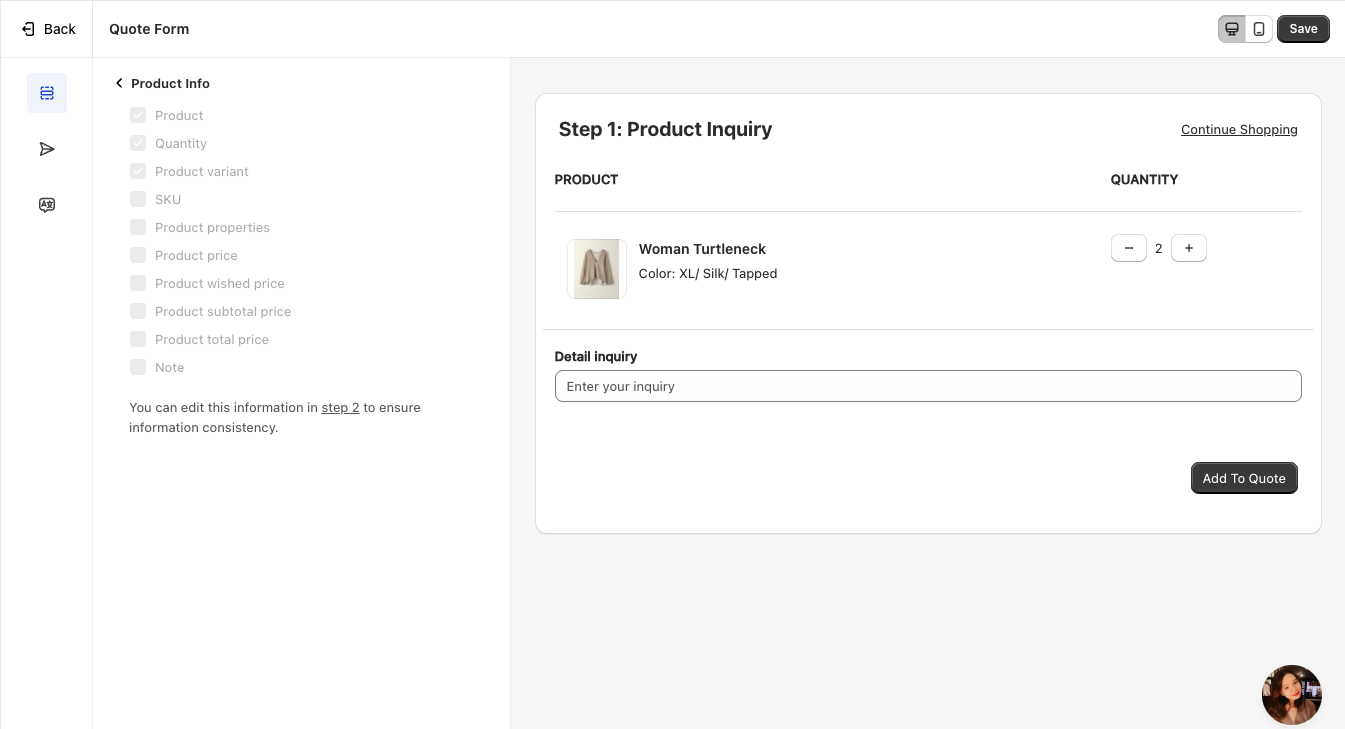Enable the SKU checkbox
This screenshot has height=729, width=1345.
coord(138,199)
